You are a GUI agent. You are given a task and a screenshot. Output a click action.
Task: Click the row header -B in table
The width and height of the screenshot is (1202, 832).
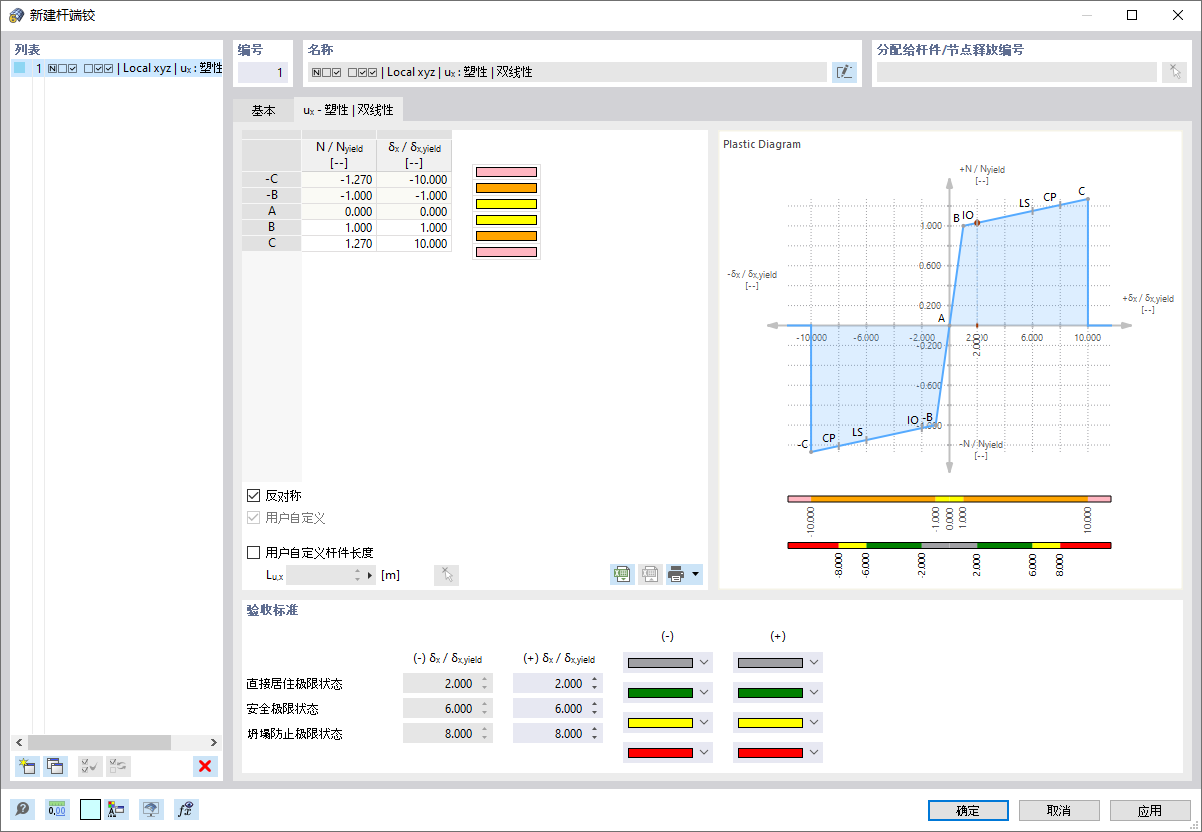coord(272,195)
